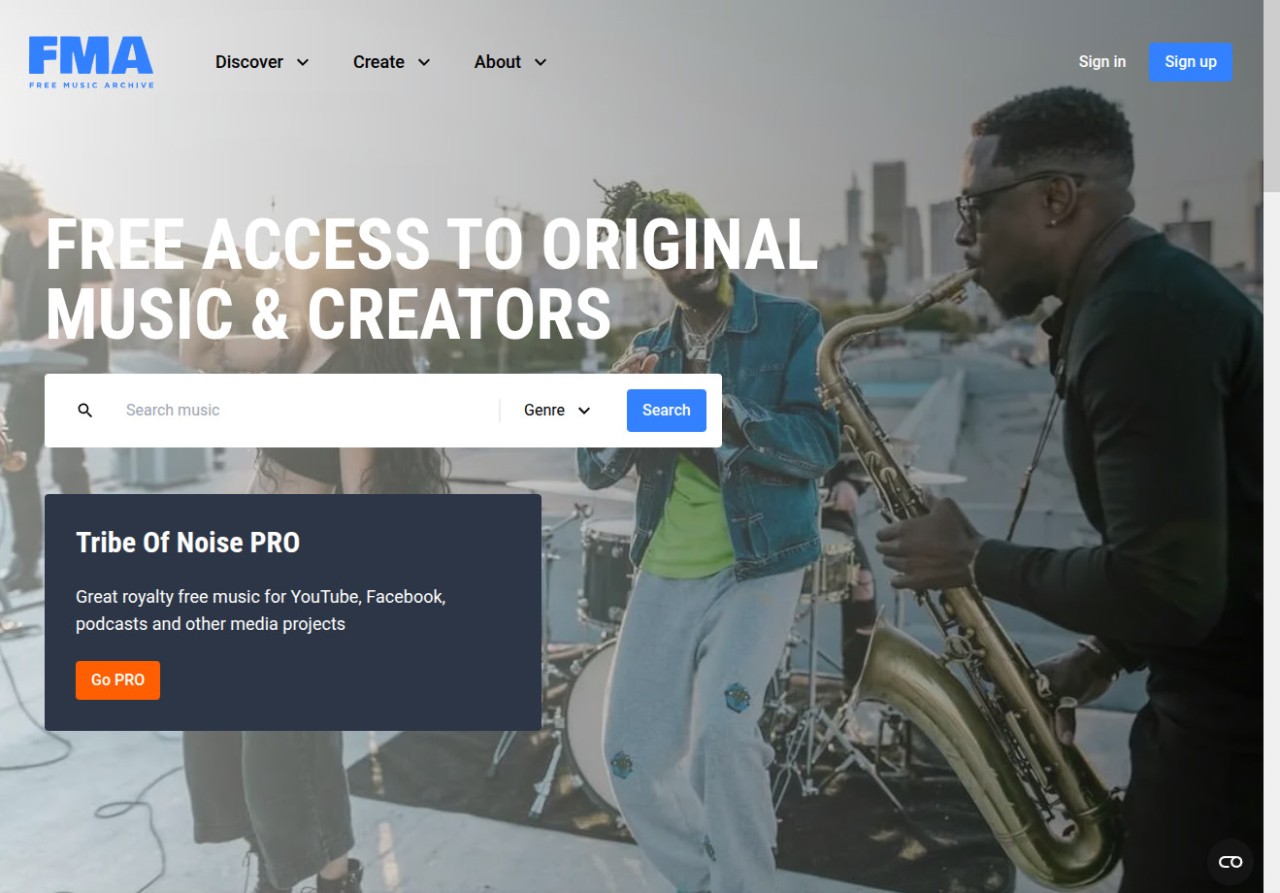Click the round icon in bottom-right corner
Image resolution: width=1280 pixels, height=893 pixels.
(x=1230, y=861)
